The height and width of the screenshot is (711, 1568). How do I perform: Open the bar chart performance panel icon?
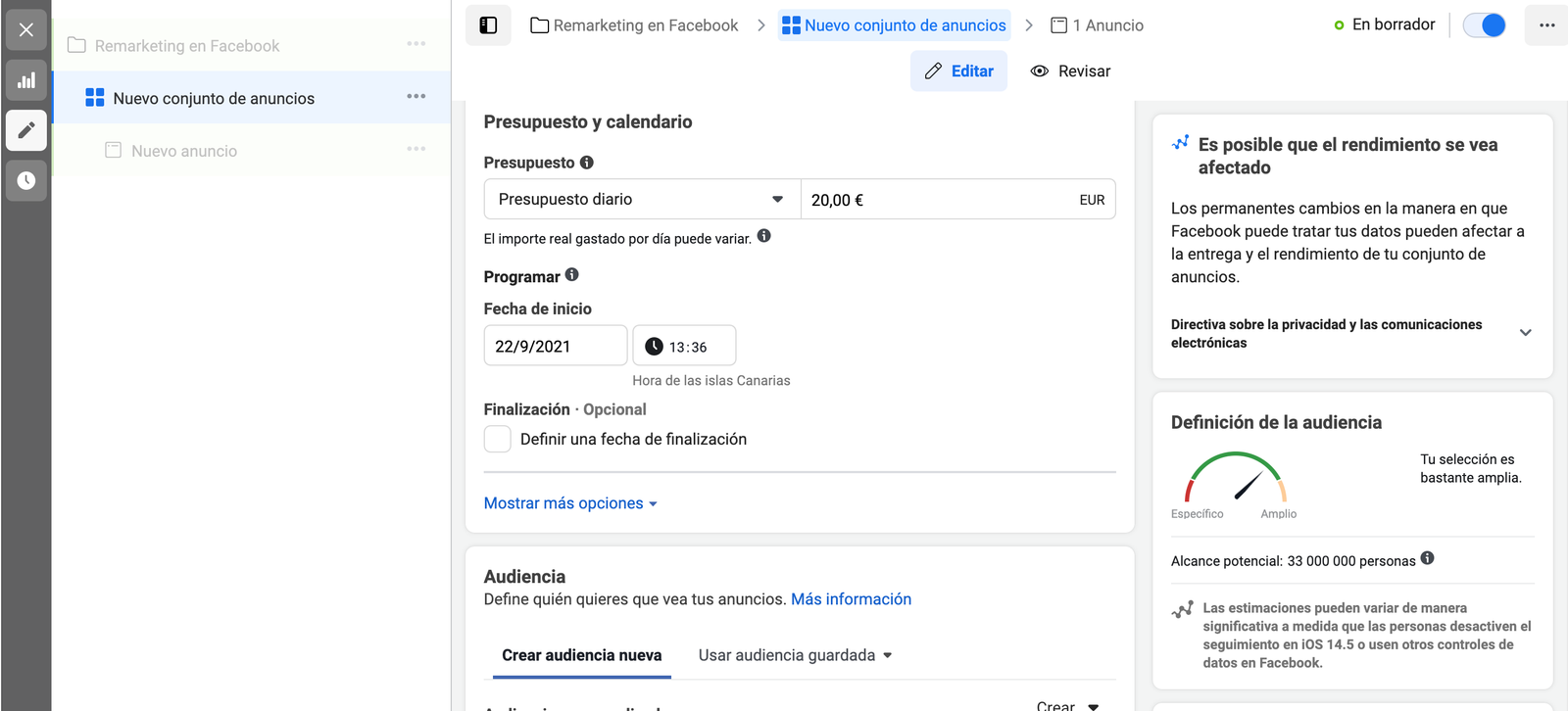click(x=26, y=80)
